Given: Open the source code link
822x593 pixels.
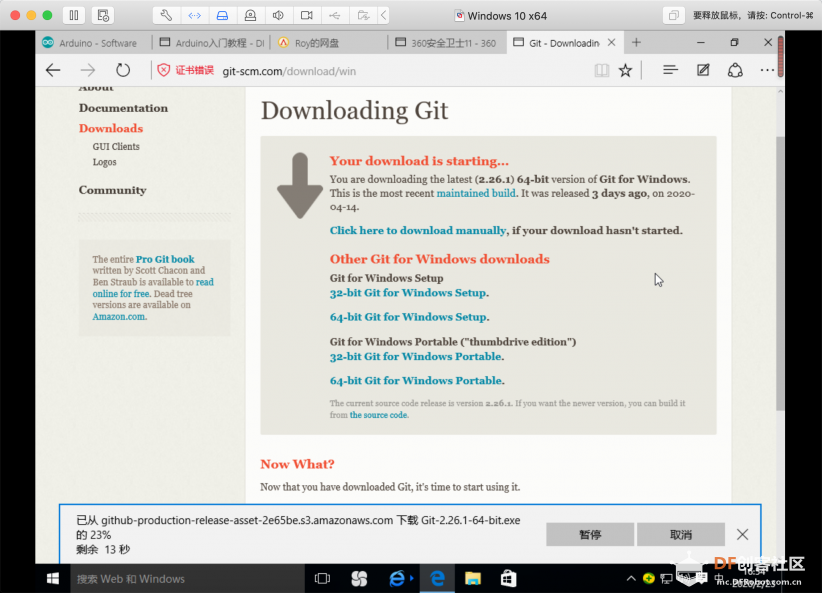Looking at the screenshot, I should click(378, 415).
